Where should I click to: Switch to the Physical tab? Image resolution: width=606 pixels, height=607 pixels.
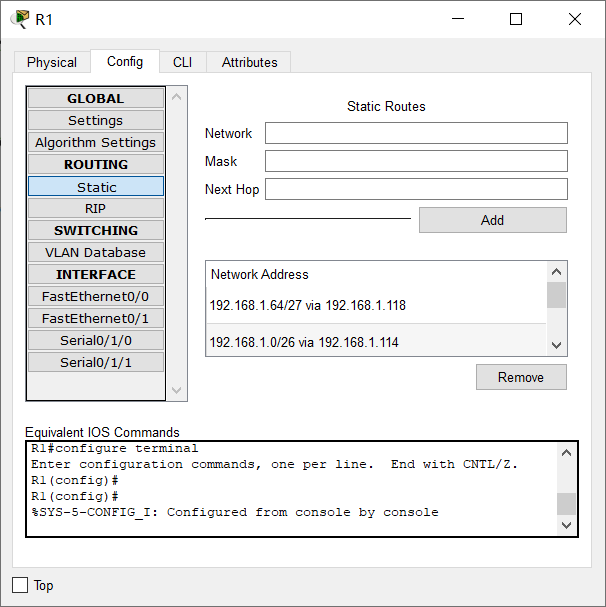pos(52,62)
